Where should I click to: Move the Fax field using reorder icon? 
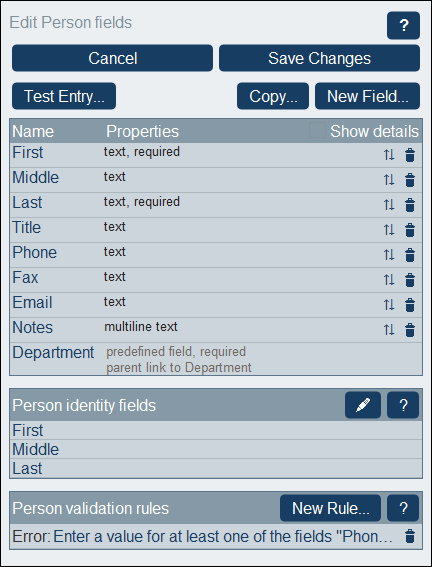point(389,280)
